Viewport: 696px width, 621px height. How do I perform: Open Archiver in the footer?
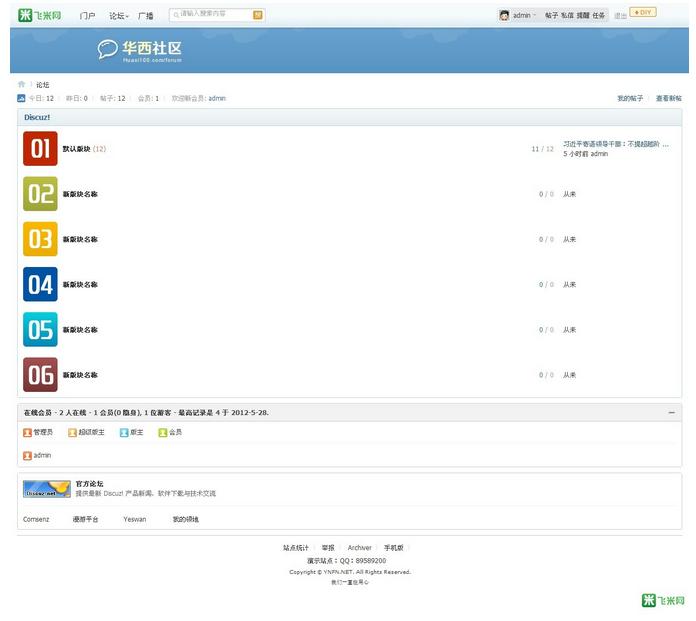[x=360, y=548]
